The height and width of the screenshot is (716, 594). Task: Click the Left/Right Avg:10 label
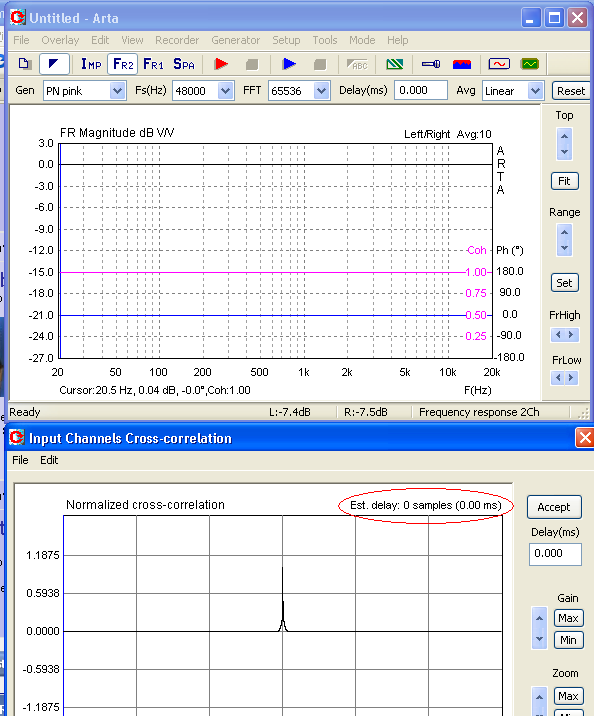tap(447, 134)
